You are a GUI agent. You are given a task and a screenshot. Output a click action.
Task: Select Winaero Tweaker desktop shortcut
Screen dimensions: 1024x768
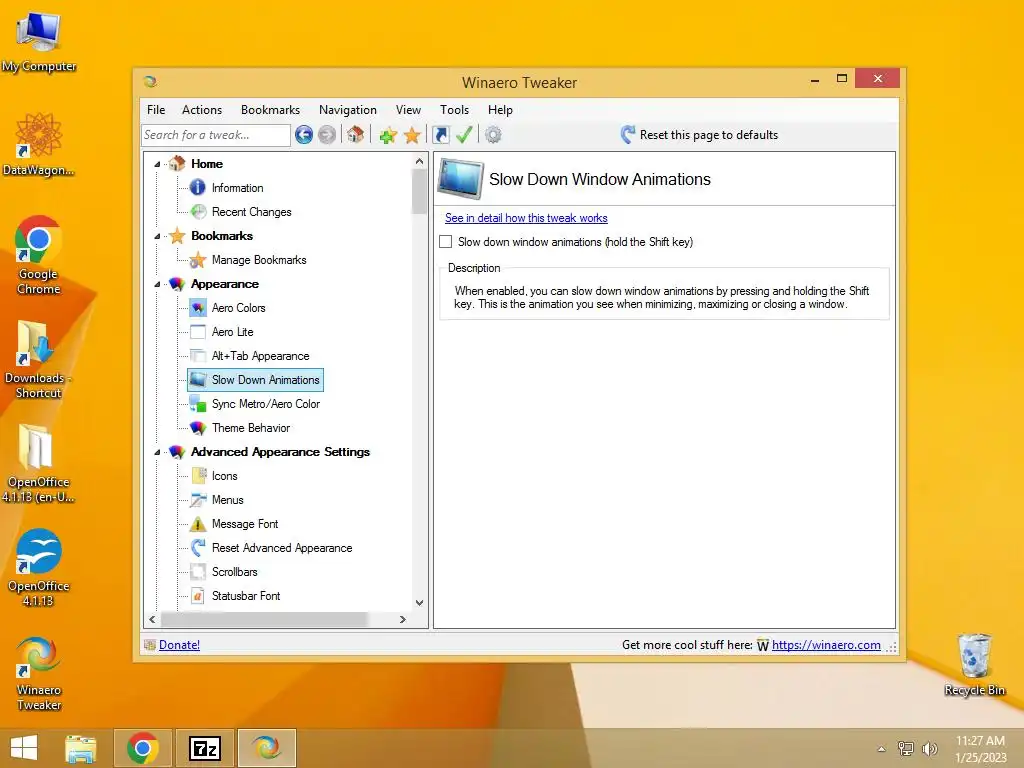[x=39, y=673]
